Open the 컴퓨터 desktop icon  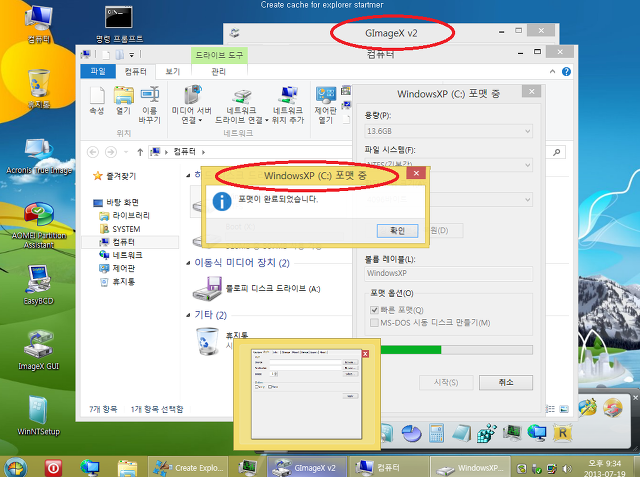click(39, 24)
